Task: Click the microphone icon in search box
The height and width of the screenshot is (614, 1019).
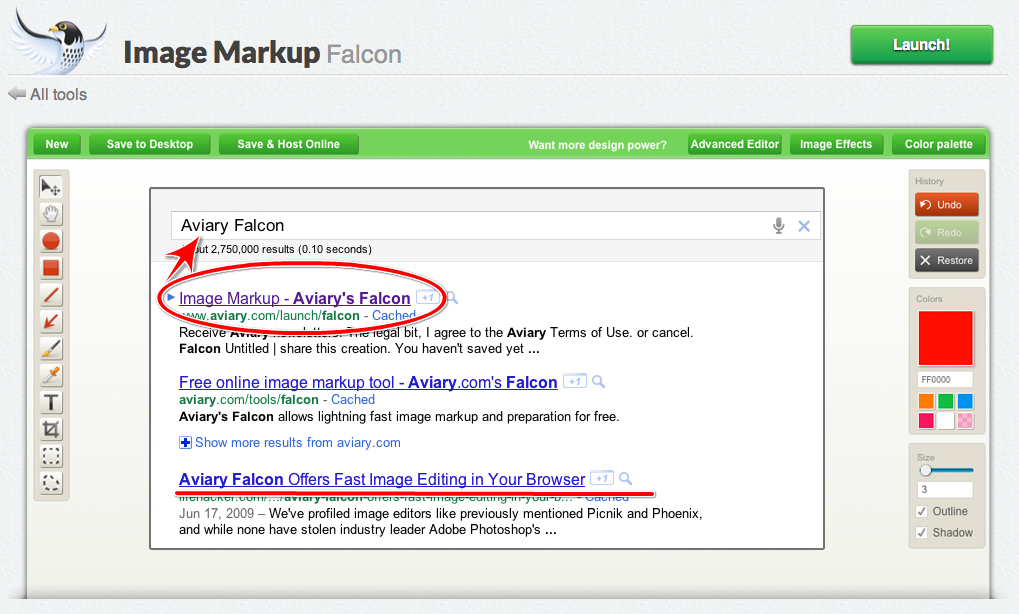Action: coord(779,225)
